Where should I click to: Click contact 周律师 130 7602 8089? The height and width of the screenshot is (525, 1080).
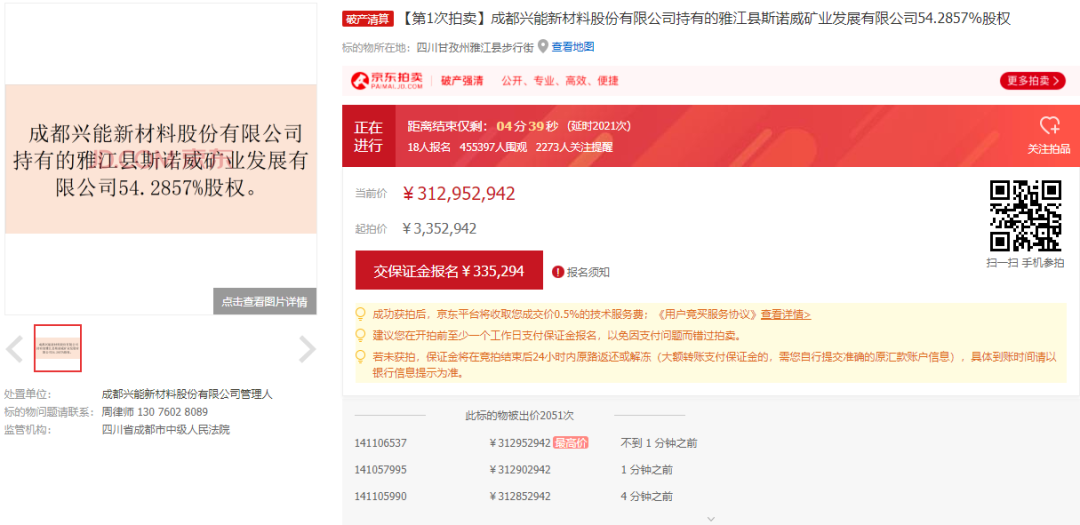pyautogui.click(x=155, y=412)
